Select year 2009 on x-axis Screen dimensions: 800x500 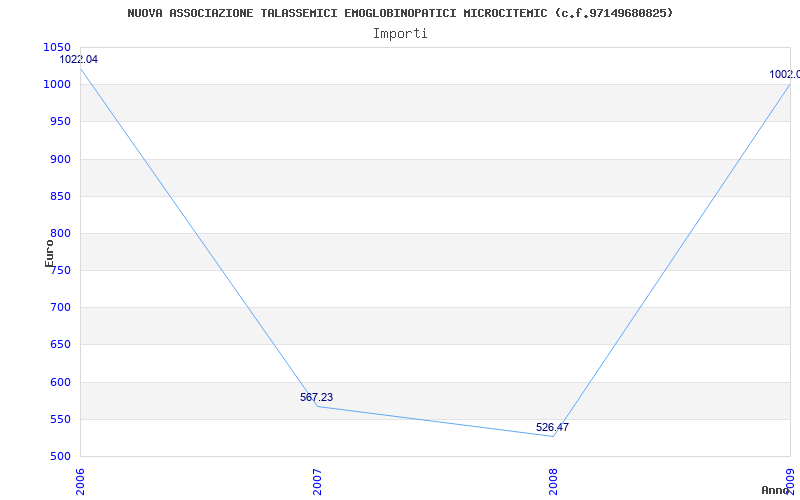coord(790,482)
